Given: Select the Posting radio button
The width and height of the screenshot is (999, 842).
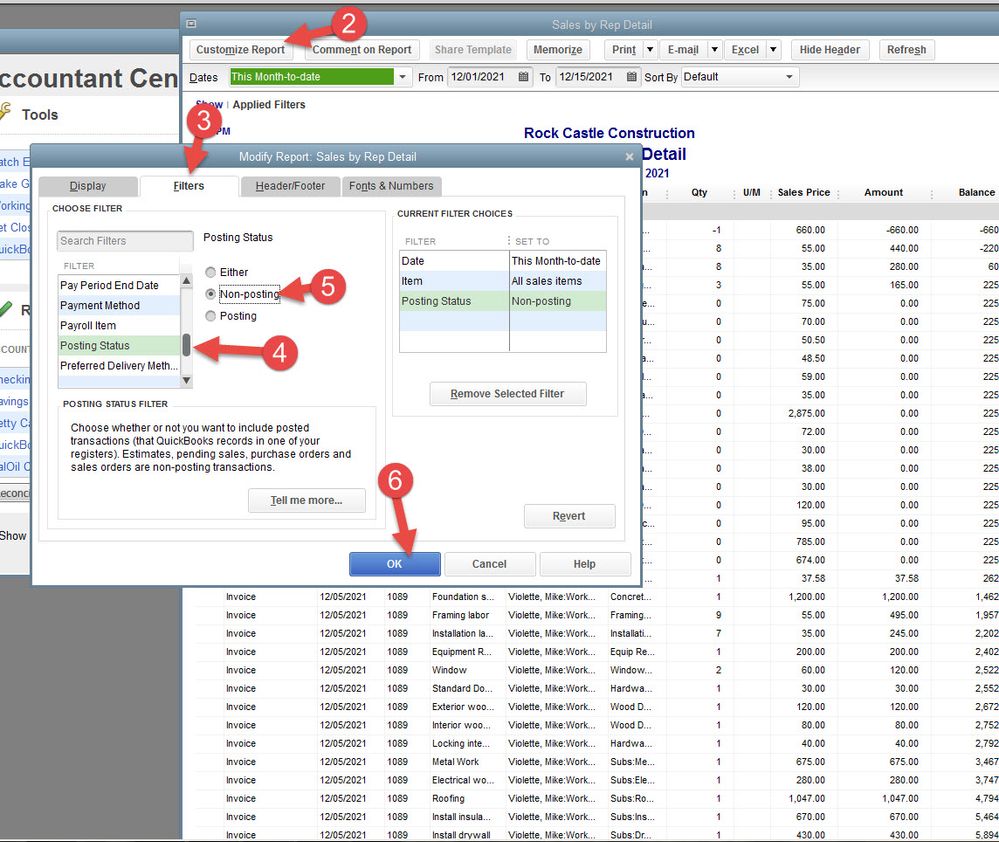Looking at the screenshot, I should point(210,316).
